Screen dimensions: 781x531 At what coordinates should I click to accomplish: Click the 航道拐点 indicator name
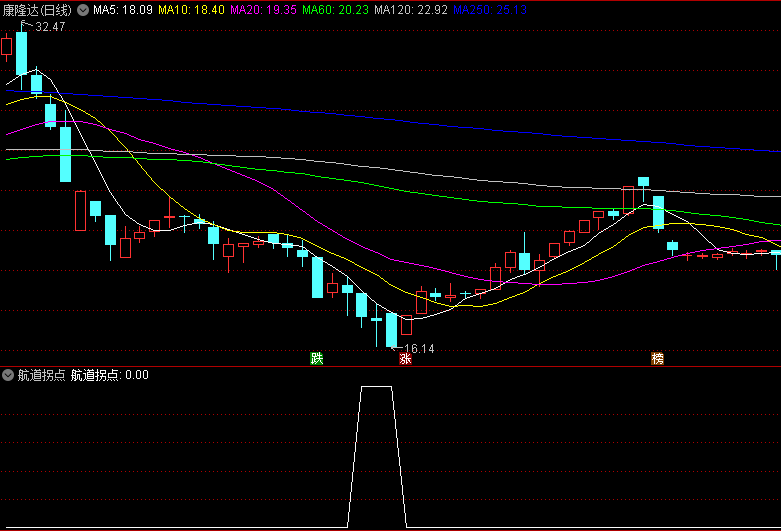coord(41,375)
